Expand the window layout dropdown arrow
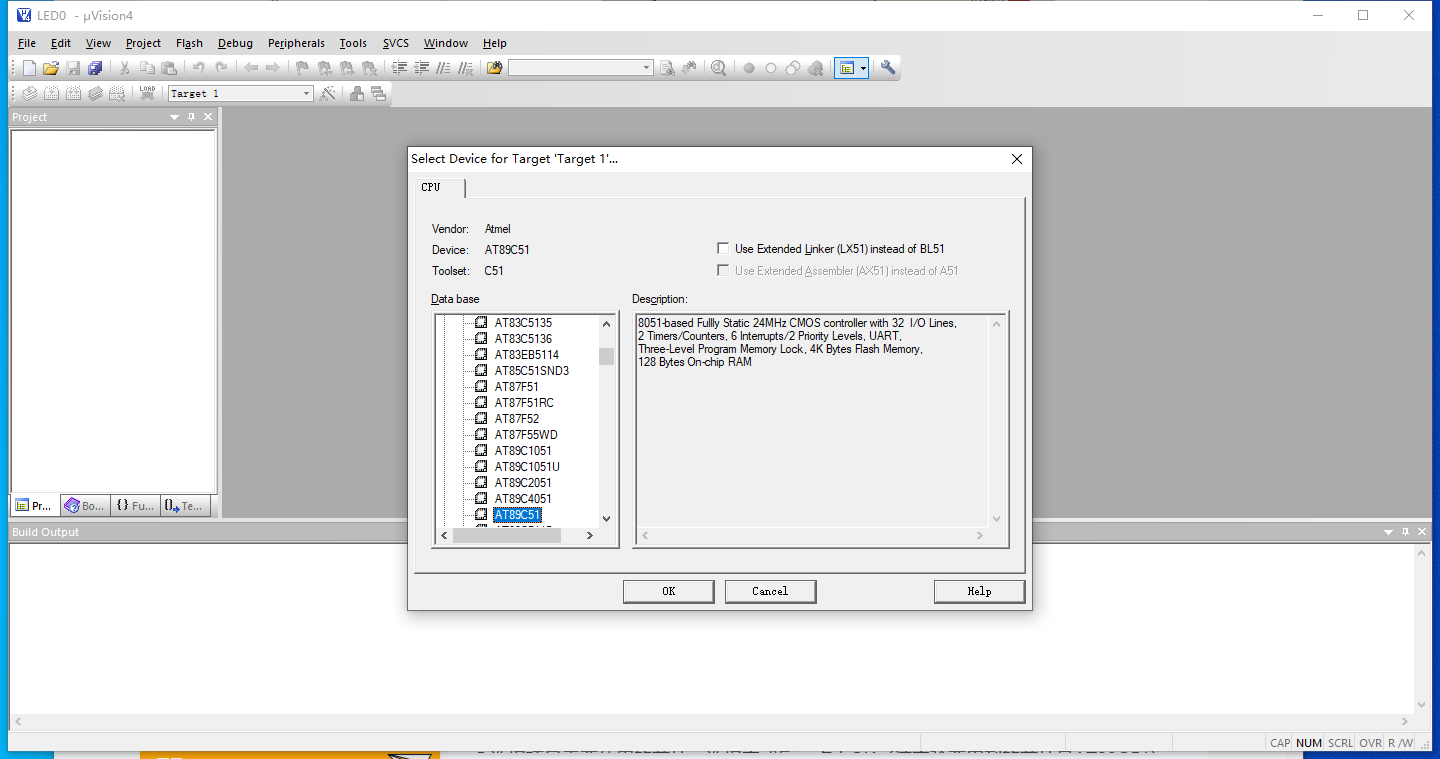 864,68
